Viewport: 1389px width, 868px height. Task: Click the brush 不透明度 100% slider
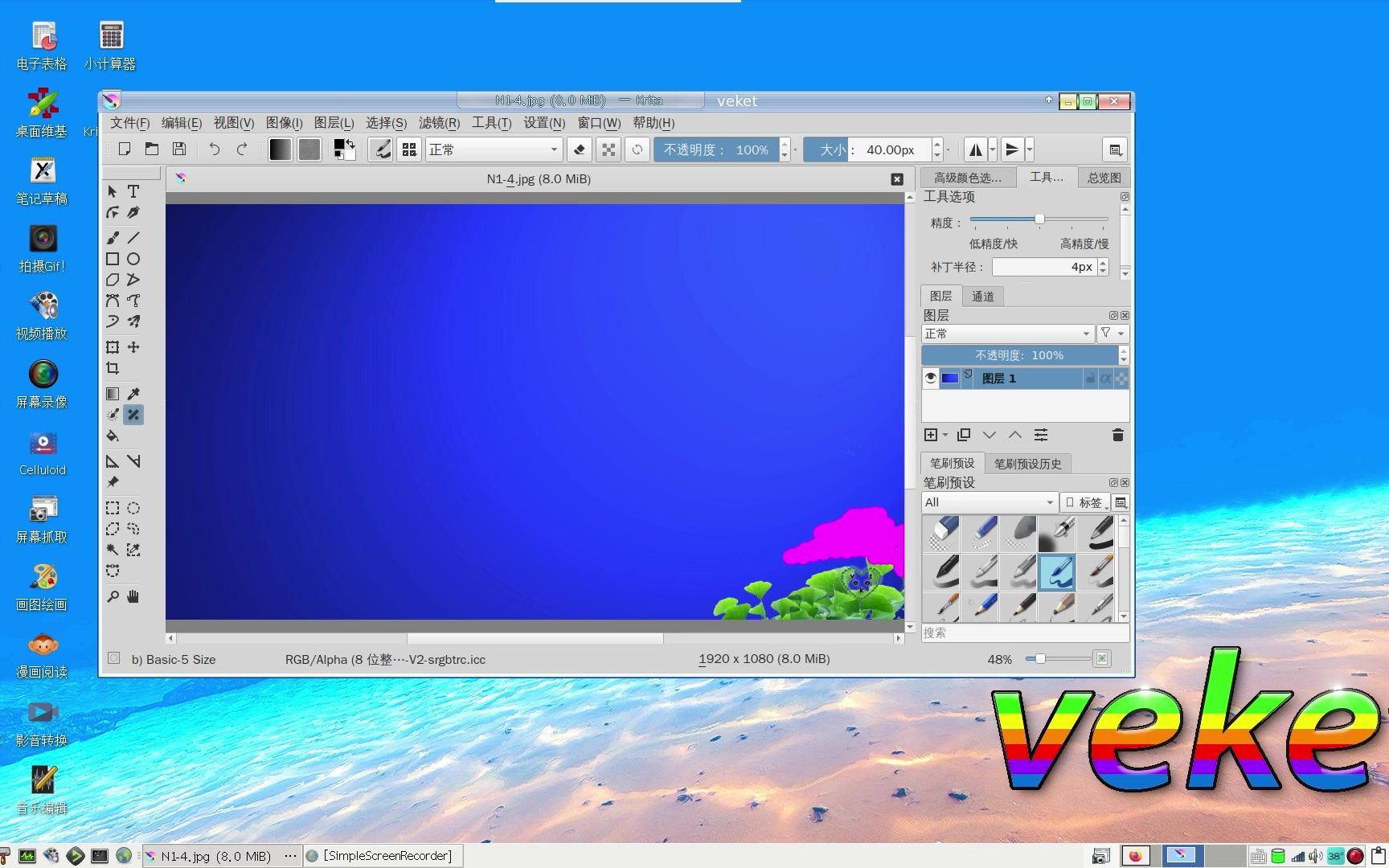(717, 149)
